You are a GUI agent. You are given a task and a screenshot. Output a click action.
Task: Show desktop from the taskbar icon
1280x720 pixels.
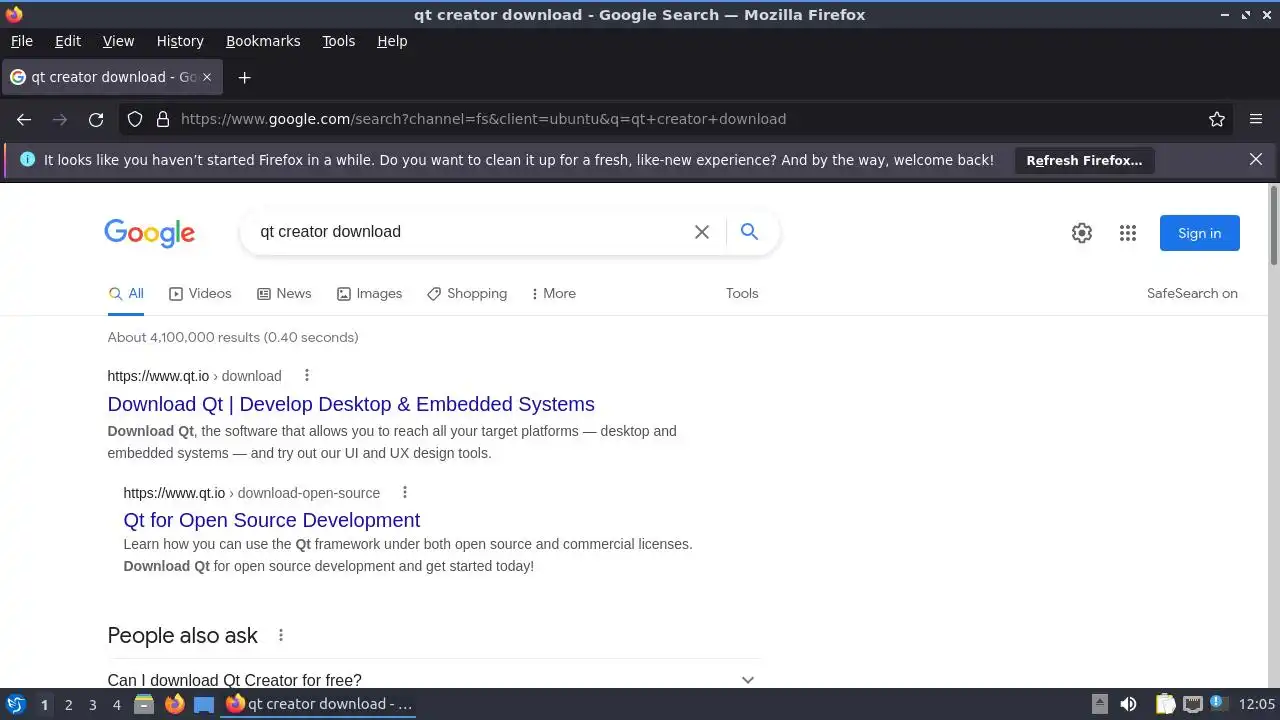(204, 704)
